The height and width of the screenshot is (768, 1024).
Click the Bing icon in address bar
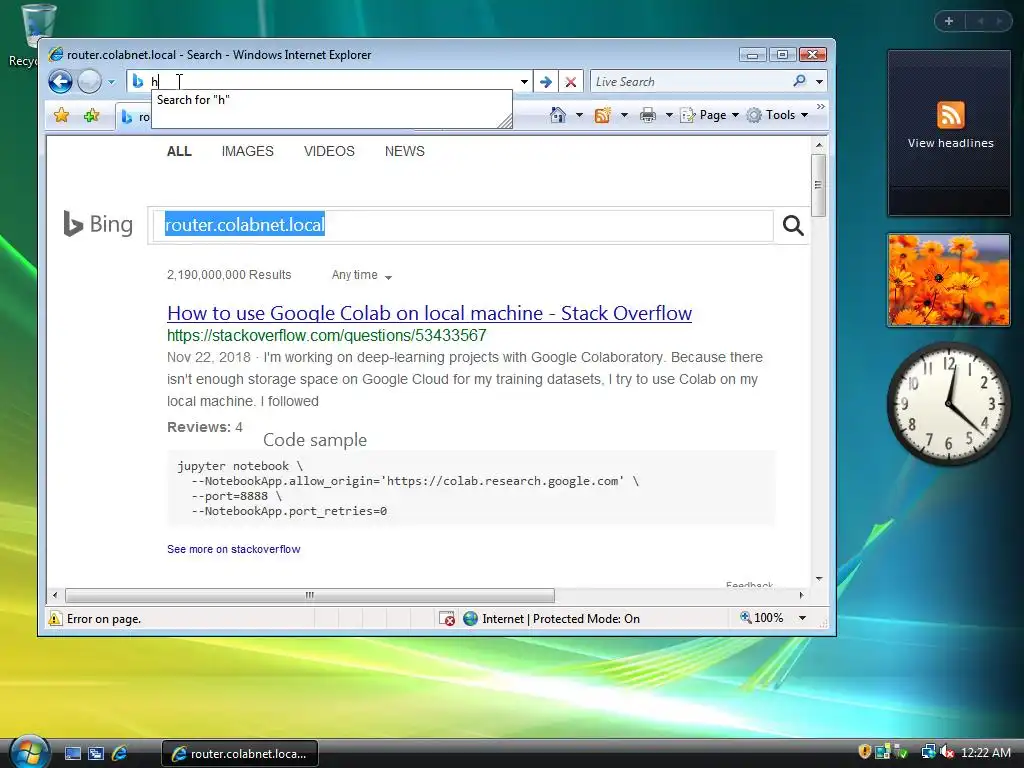tap(138, 82)
